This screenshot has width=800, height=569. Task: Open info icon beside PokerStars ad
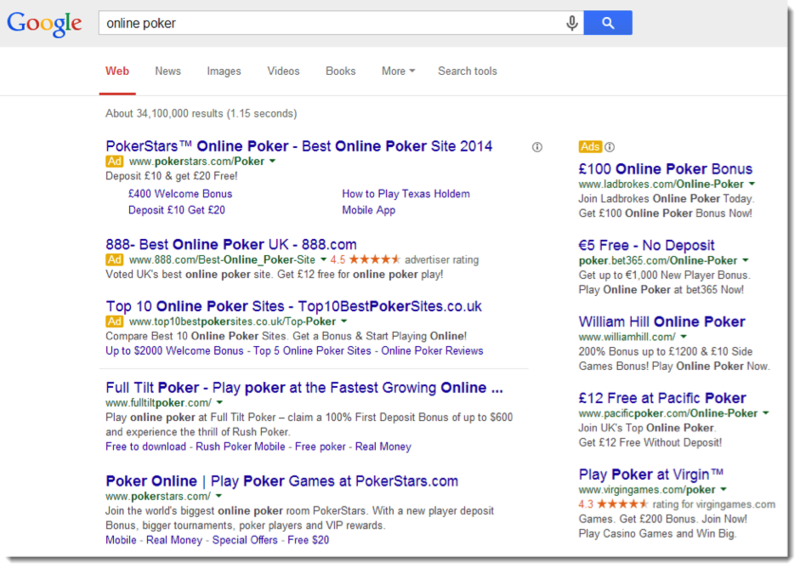[x=537, y=147]
